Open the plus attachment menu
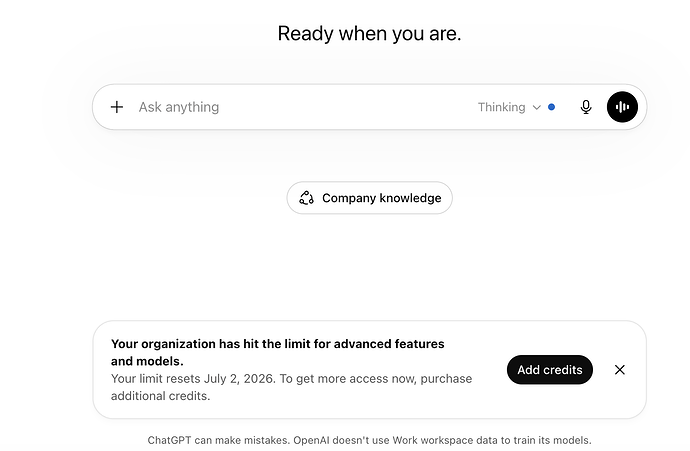Screen dimensions: 690x451 pyautogui.click(x=117, y=107)
